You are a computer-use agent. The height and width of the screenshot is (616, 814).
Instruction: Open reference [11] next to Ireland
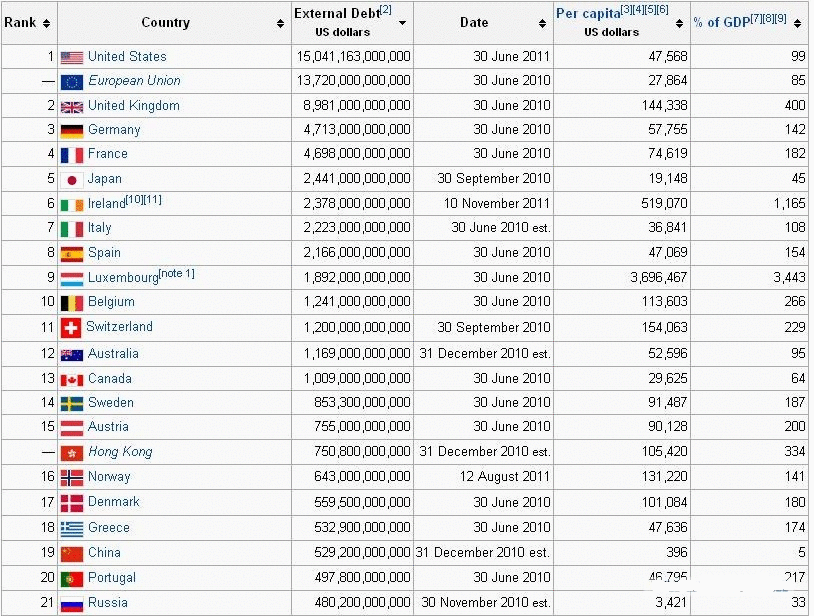[x=153, y=199]
